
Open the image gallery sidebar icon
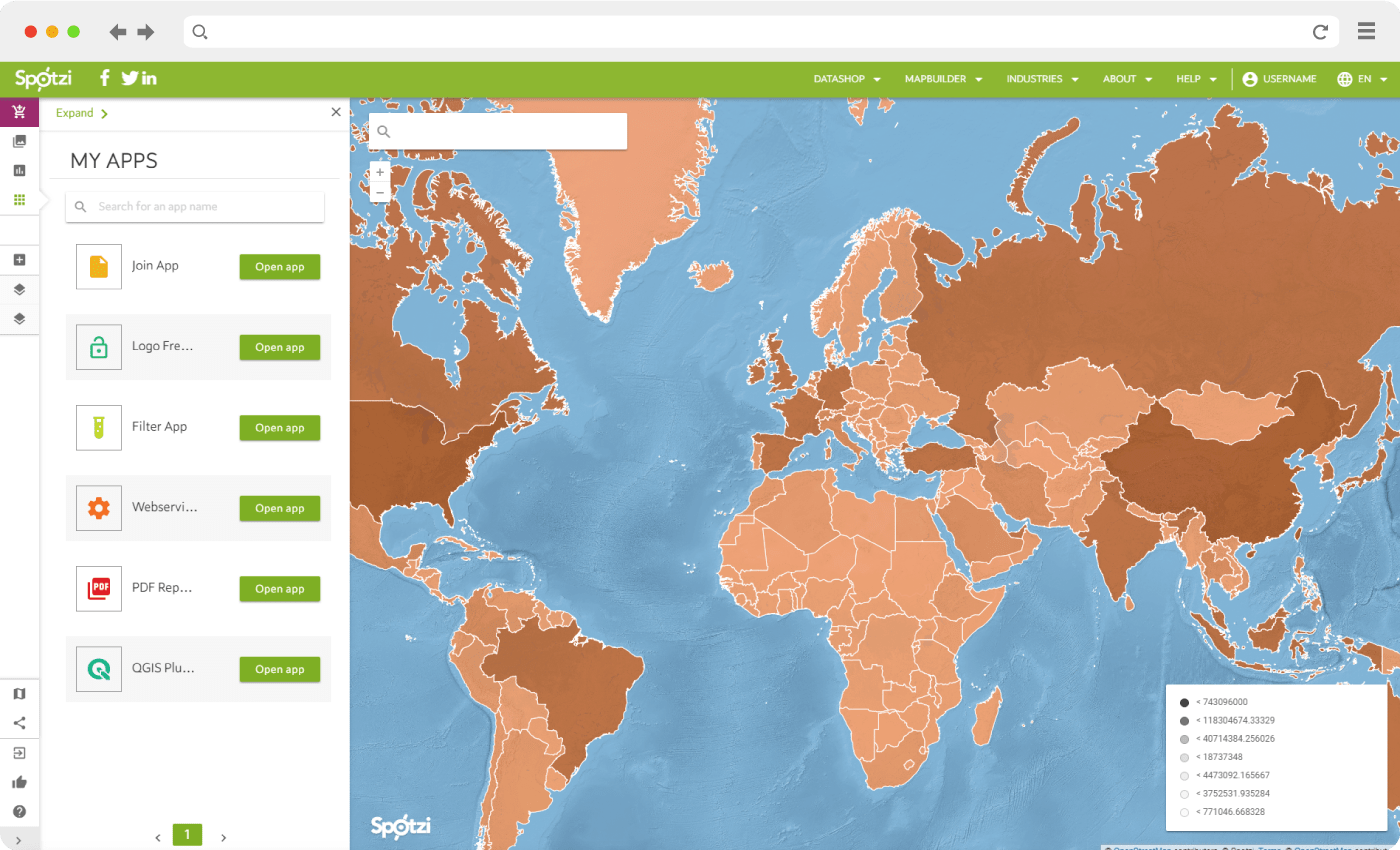coord(19,141)
